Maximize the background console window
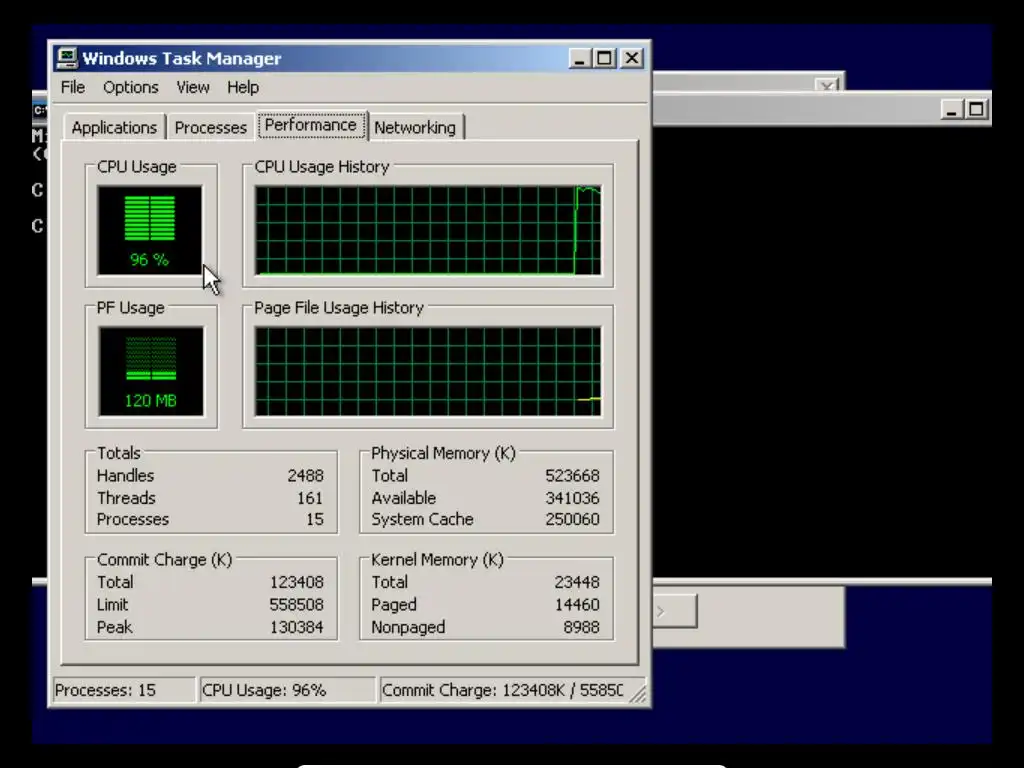The image size is (1024, 768). pos(976,110)
